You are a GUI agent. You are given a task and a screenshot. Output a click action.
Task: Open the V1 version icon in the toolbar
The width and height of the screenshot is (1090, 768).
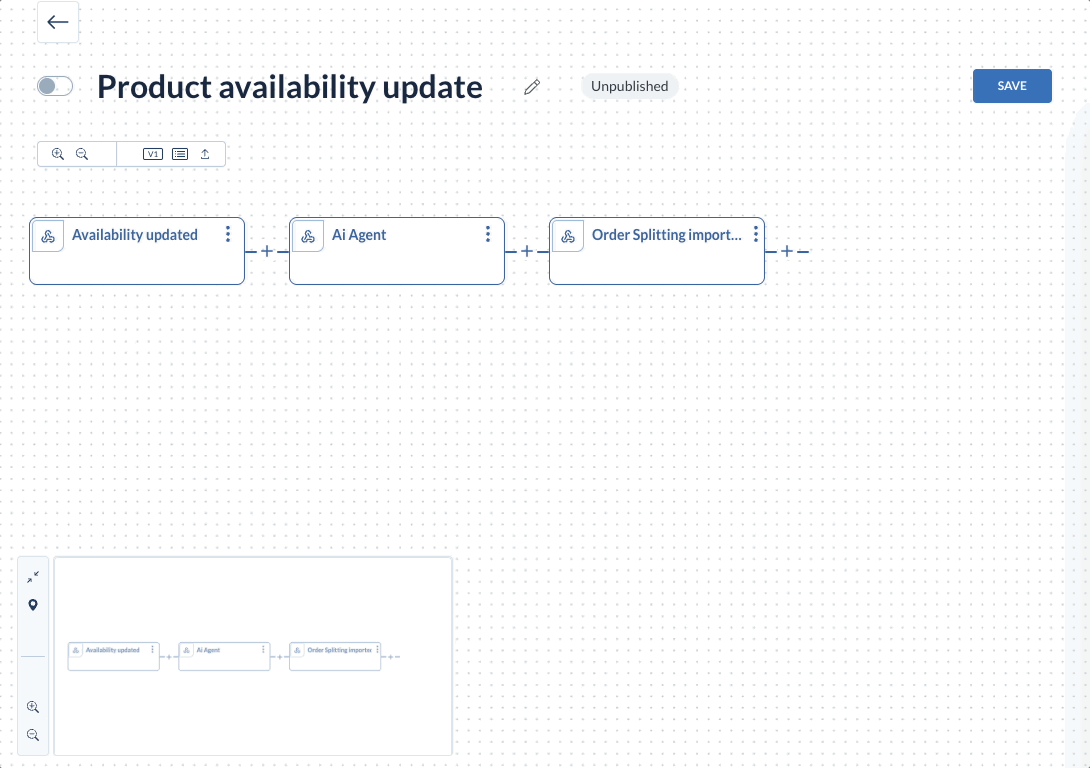tap(152, 153)
